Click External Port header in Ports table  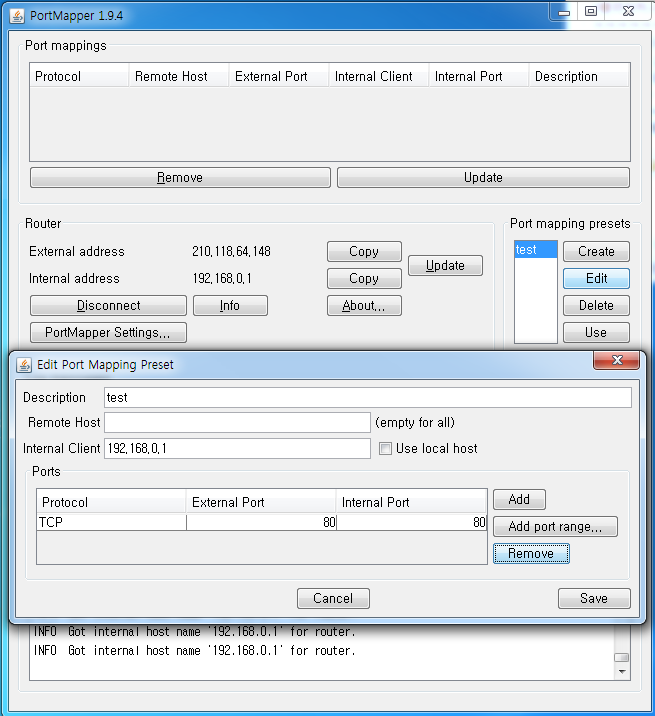click(261, 502)
